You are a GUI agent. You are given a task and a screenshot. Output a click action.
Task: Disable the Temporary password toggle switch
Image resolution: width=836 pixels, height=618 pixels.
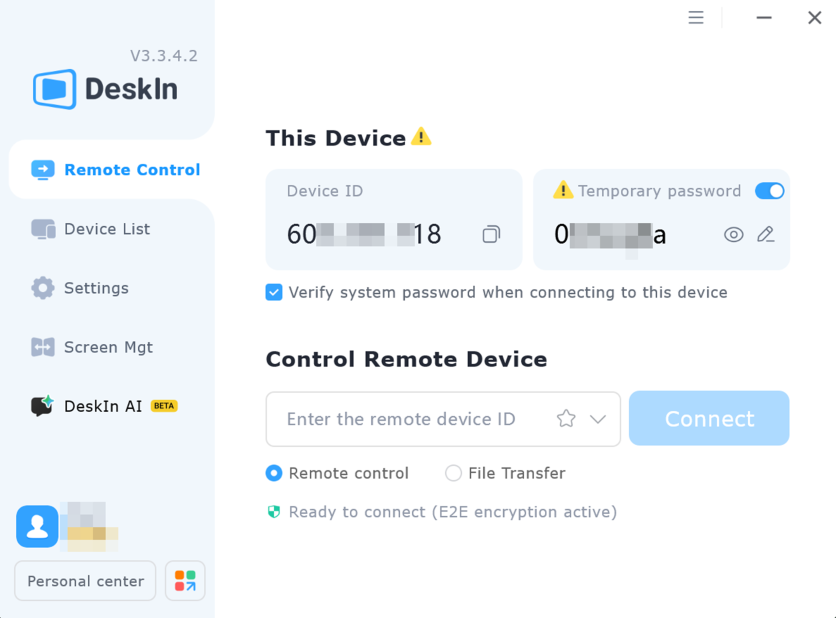[769, 191]
